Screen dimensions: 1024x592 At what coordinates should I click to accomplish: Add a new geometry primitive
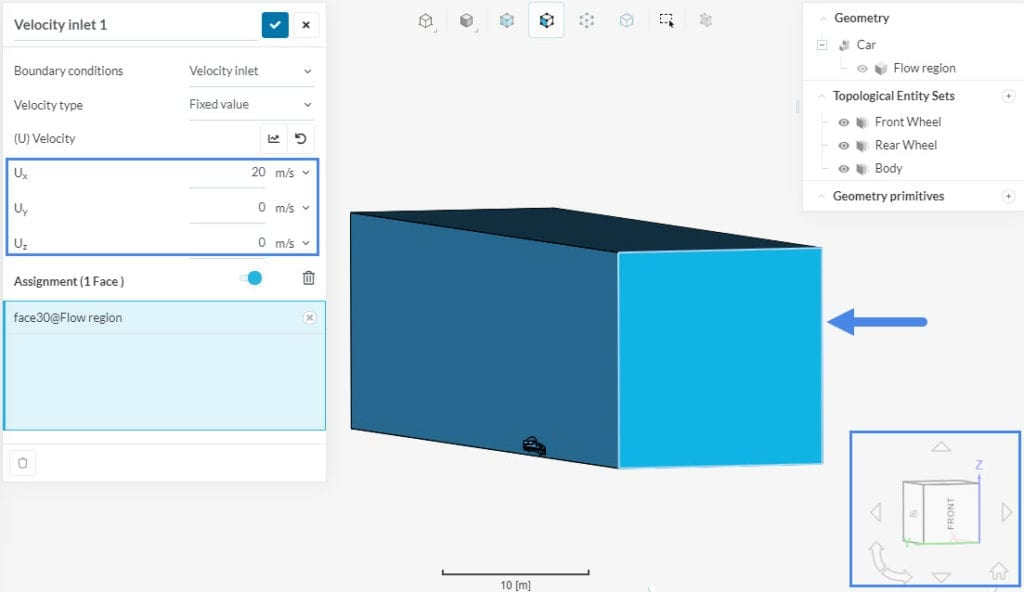point(1008,196)
